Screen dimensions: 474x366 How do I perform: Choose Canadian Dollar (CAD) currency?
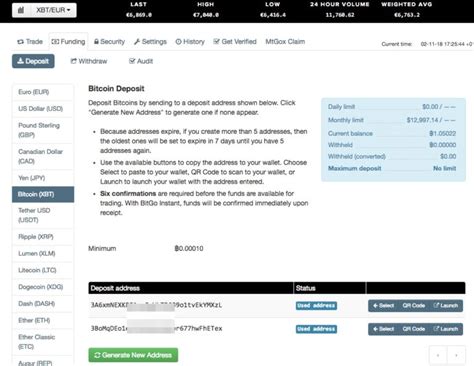43,156
